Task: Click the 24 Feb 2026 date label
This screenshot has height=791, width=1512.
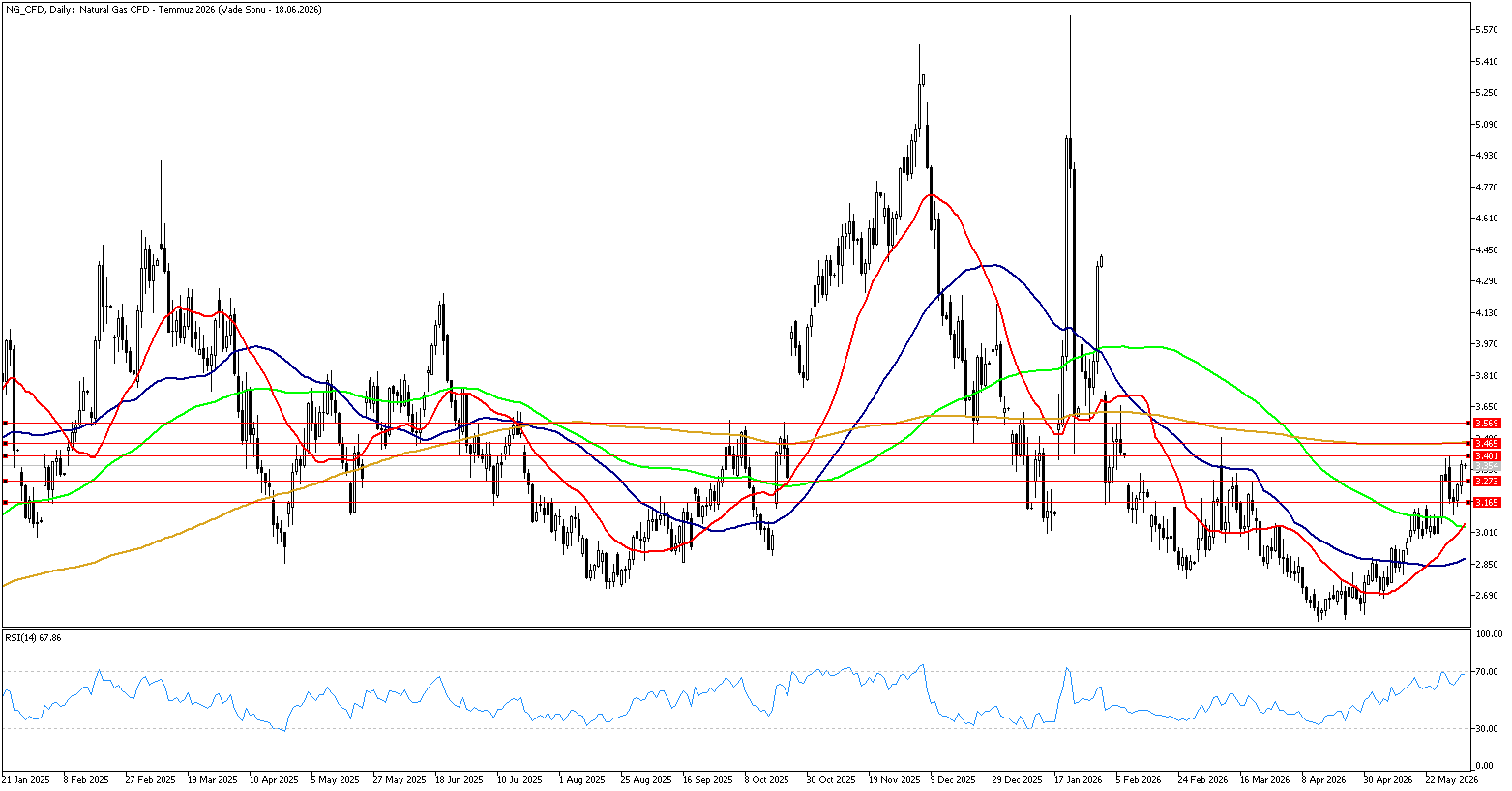Action: pos(1204,779)
